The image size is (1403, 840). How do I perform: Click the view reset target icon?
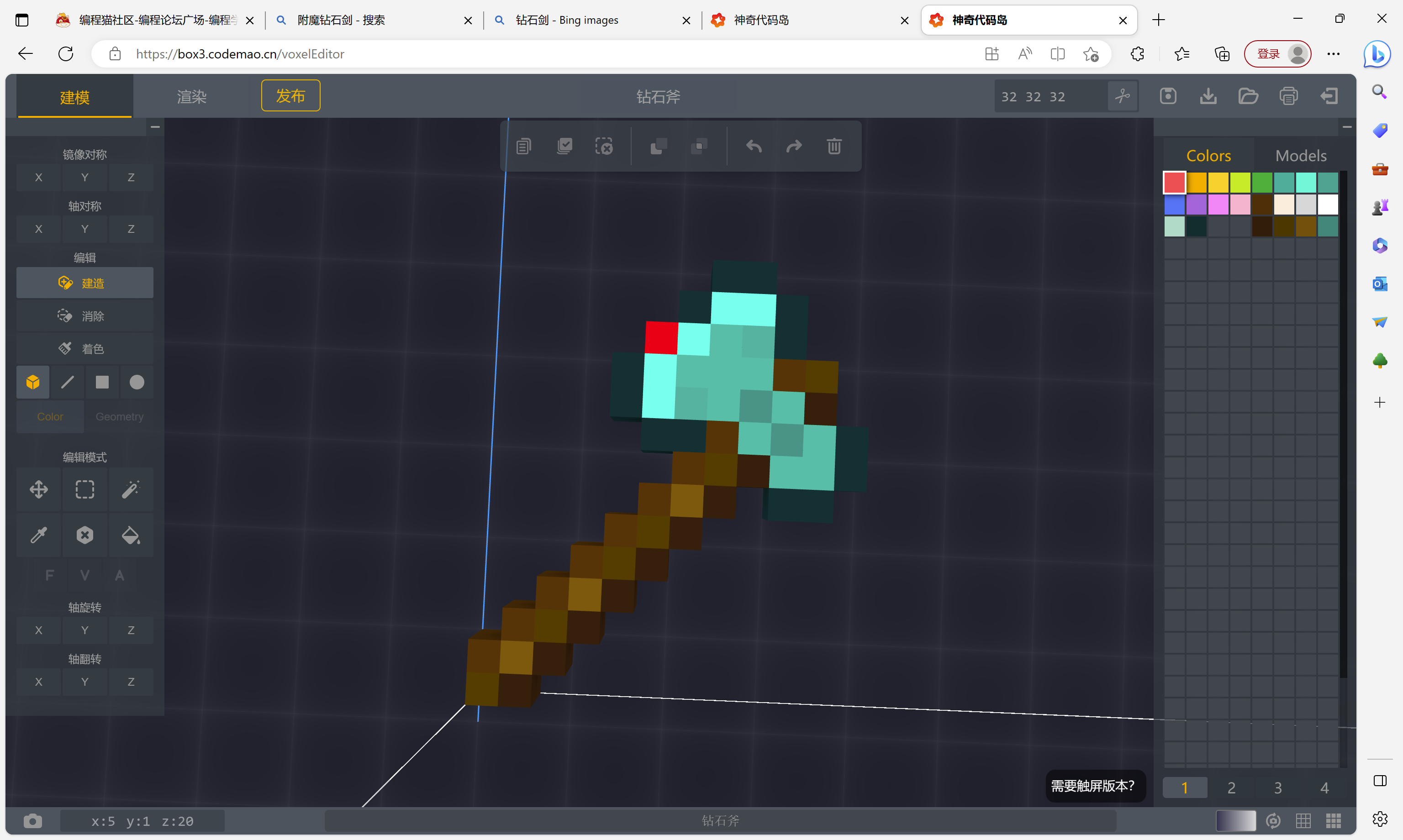pyautogui.click(x=1273, y=821)
